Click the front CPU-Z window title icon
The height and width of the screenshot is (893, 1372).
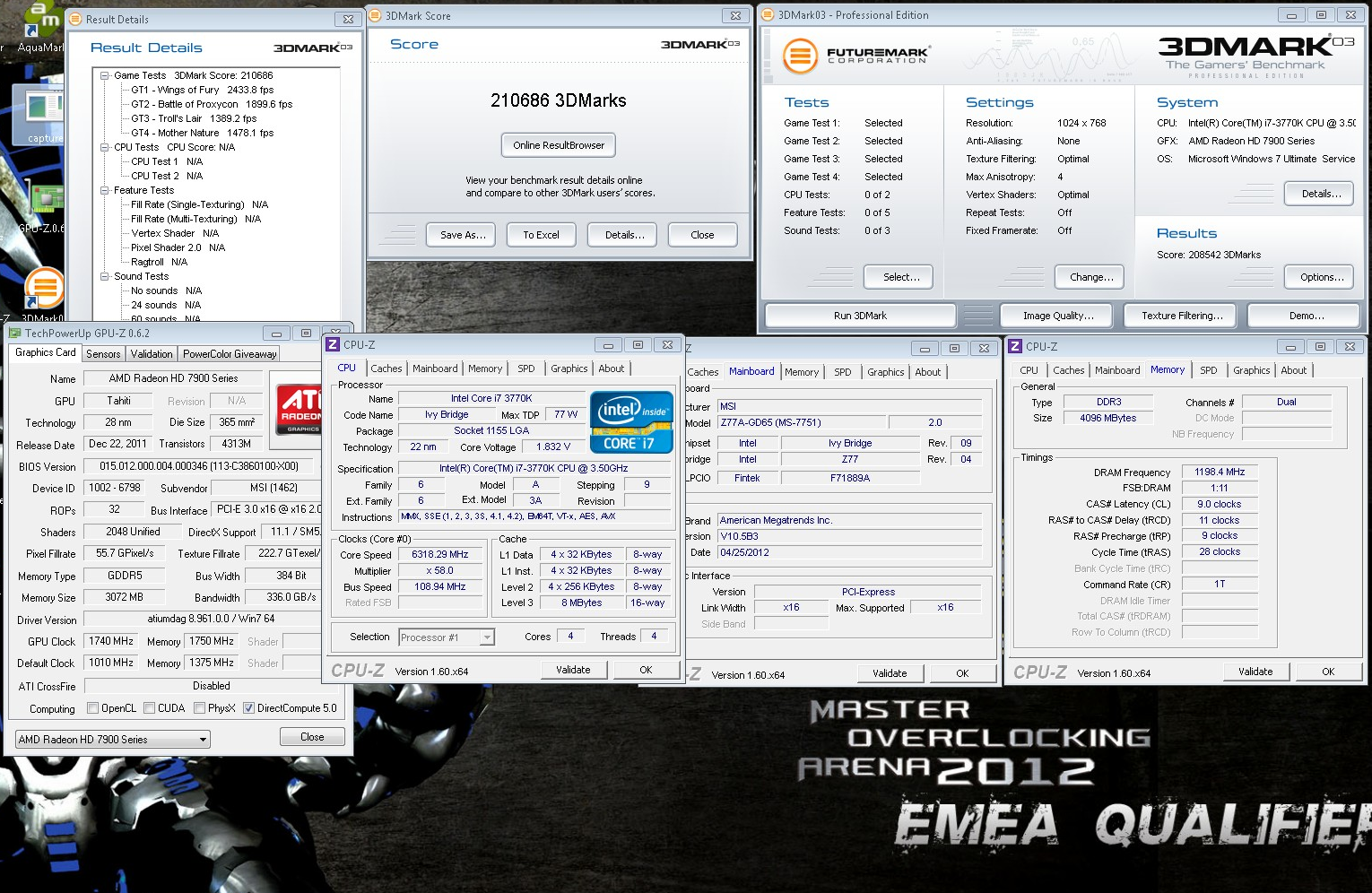tap(333, 344)
